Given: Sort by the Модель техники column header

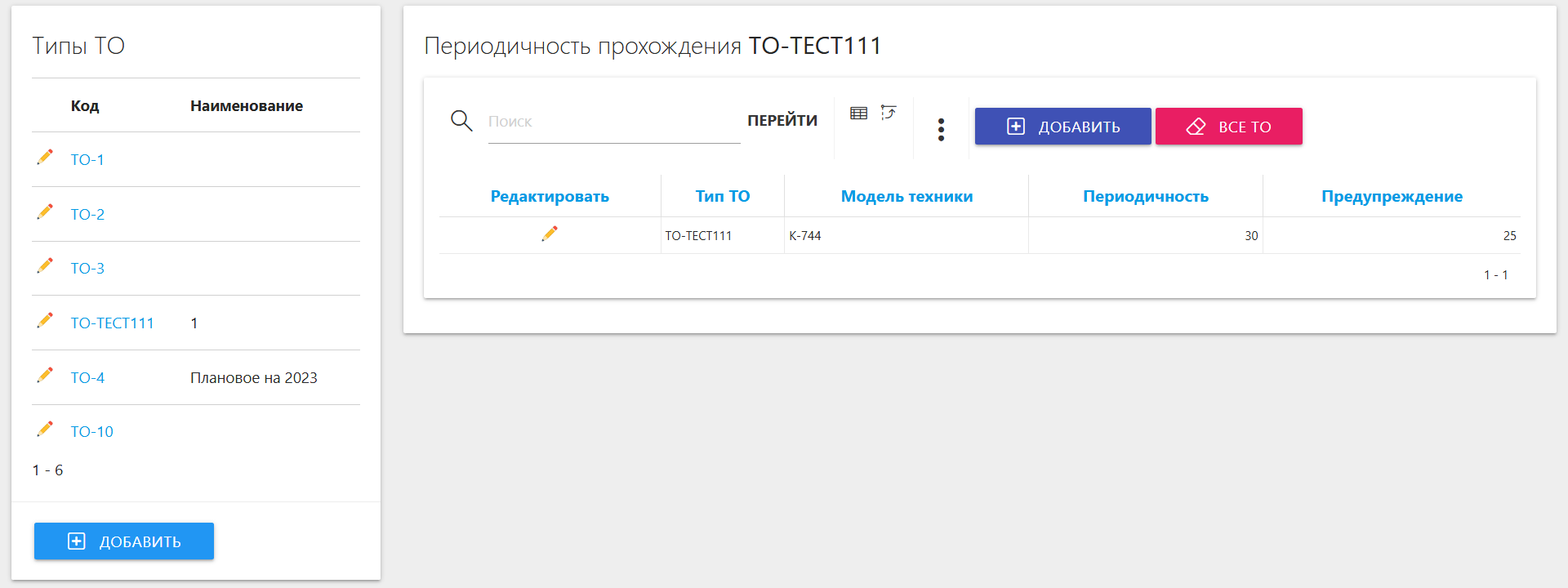Looking at the screenshot, I should tap(906, 196).
